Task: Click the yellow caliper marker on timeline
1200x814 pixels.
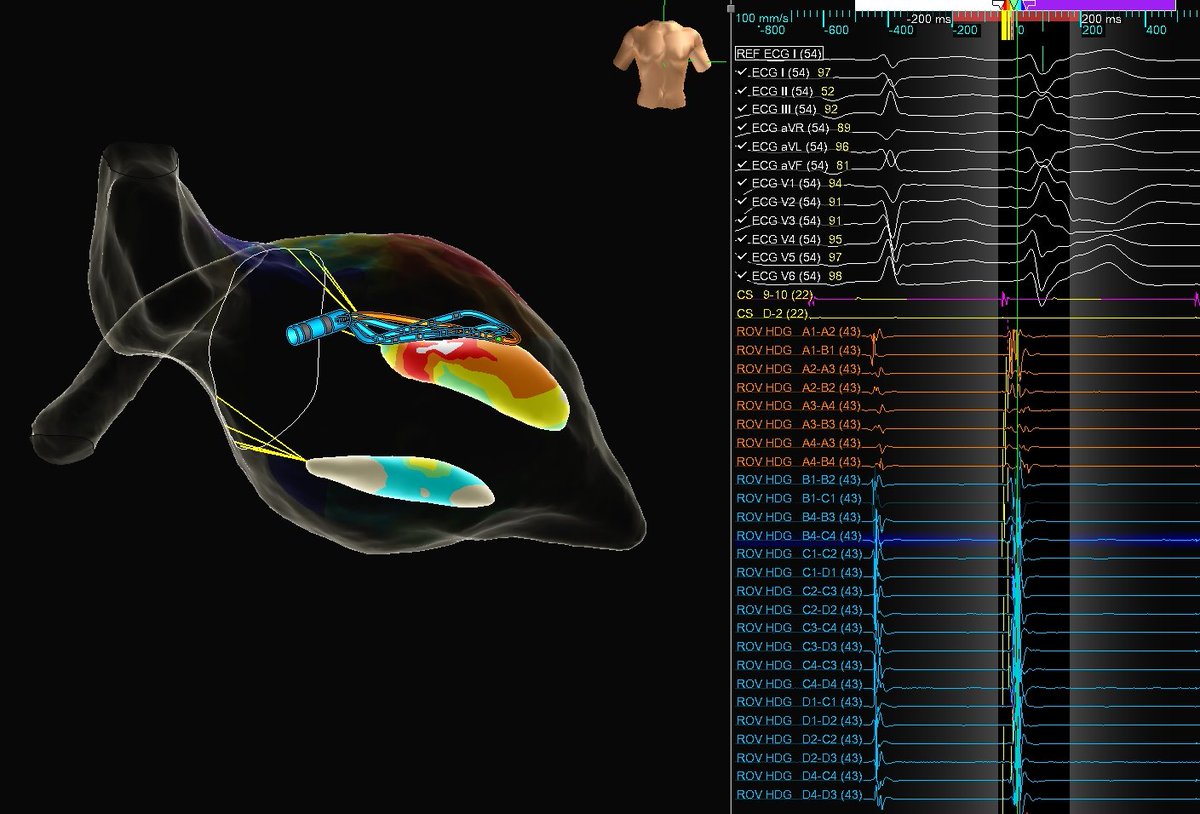Action: point(1005,28)
